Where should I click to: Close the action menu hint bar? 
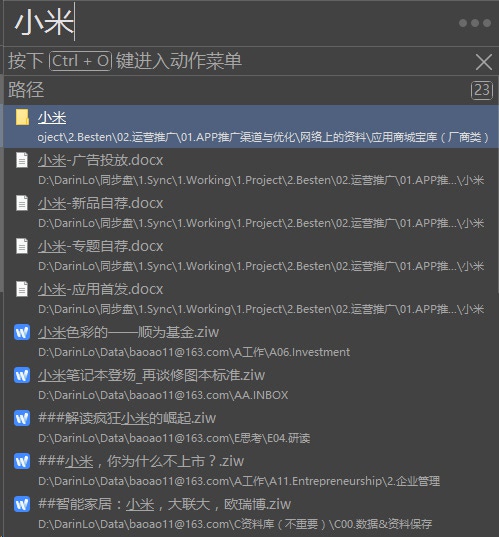484,62
